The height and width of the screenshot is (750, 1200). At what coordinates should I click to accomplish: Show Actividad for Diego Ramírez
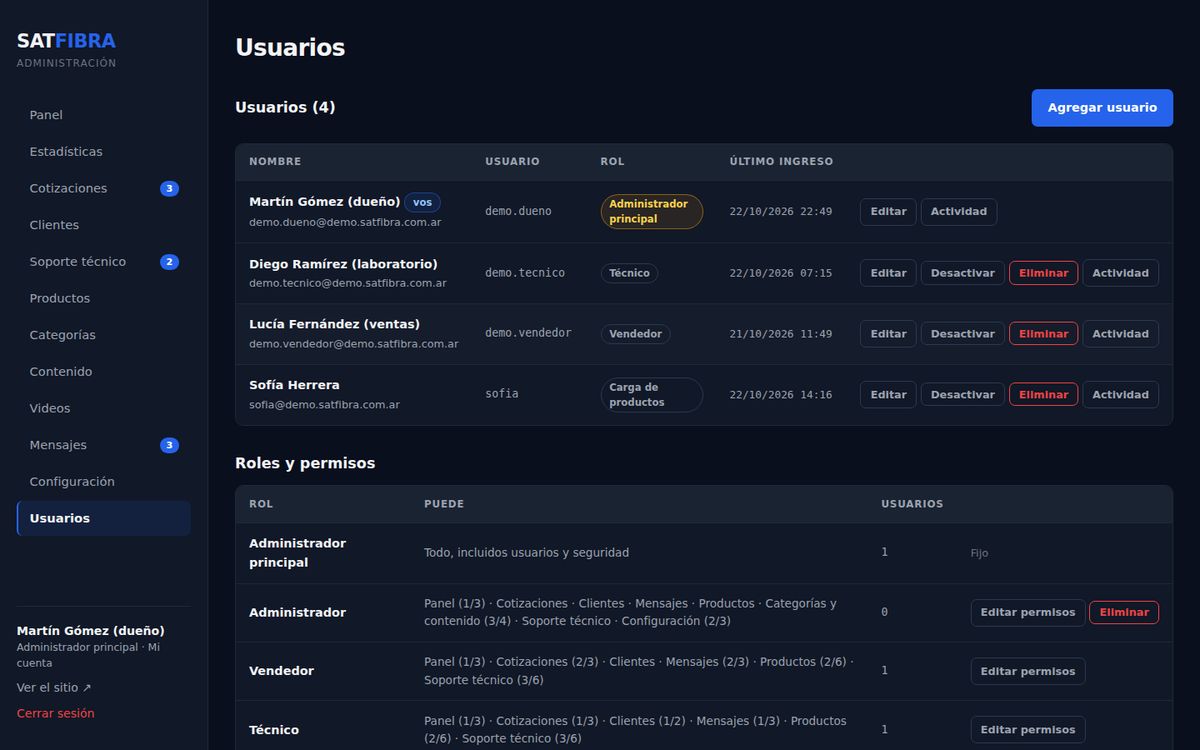1121,273
